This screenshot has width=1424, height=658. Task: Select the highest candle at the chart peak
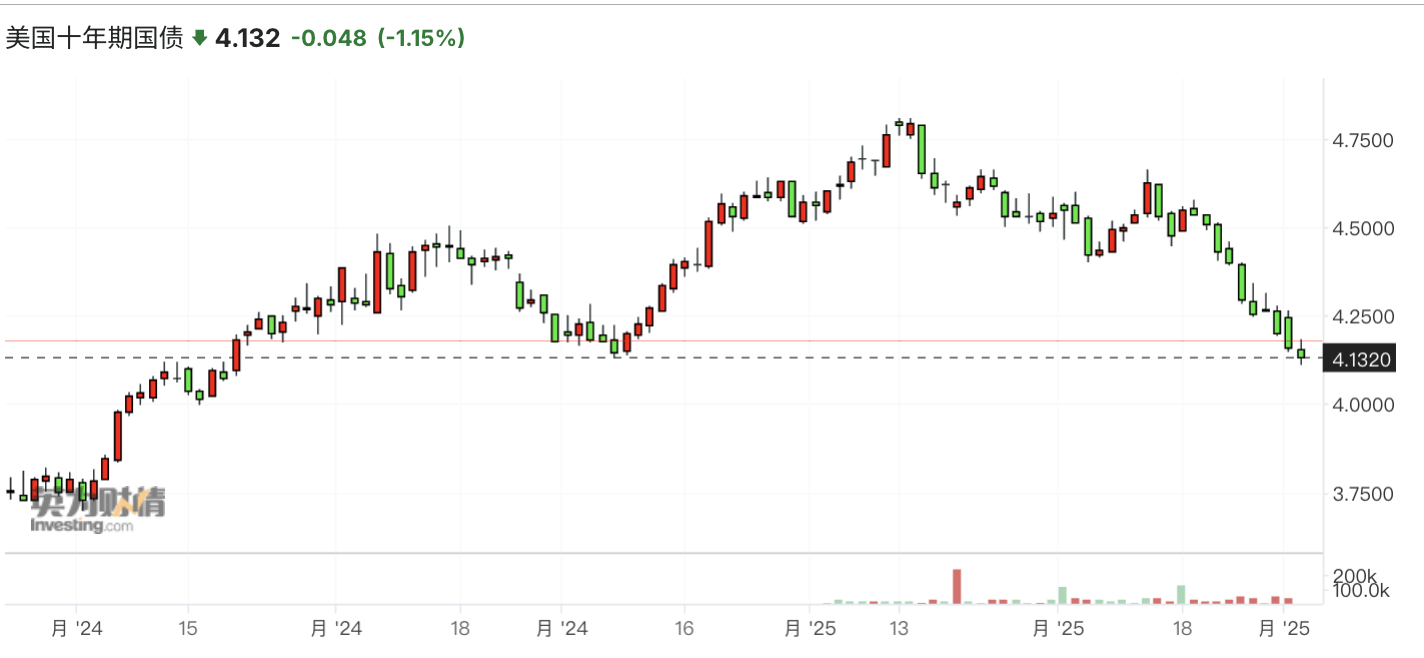coord(899,124)
